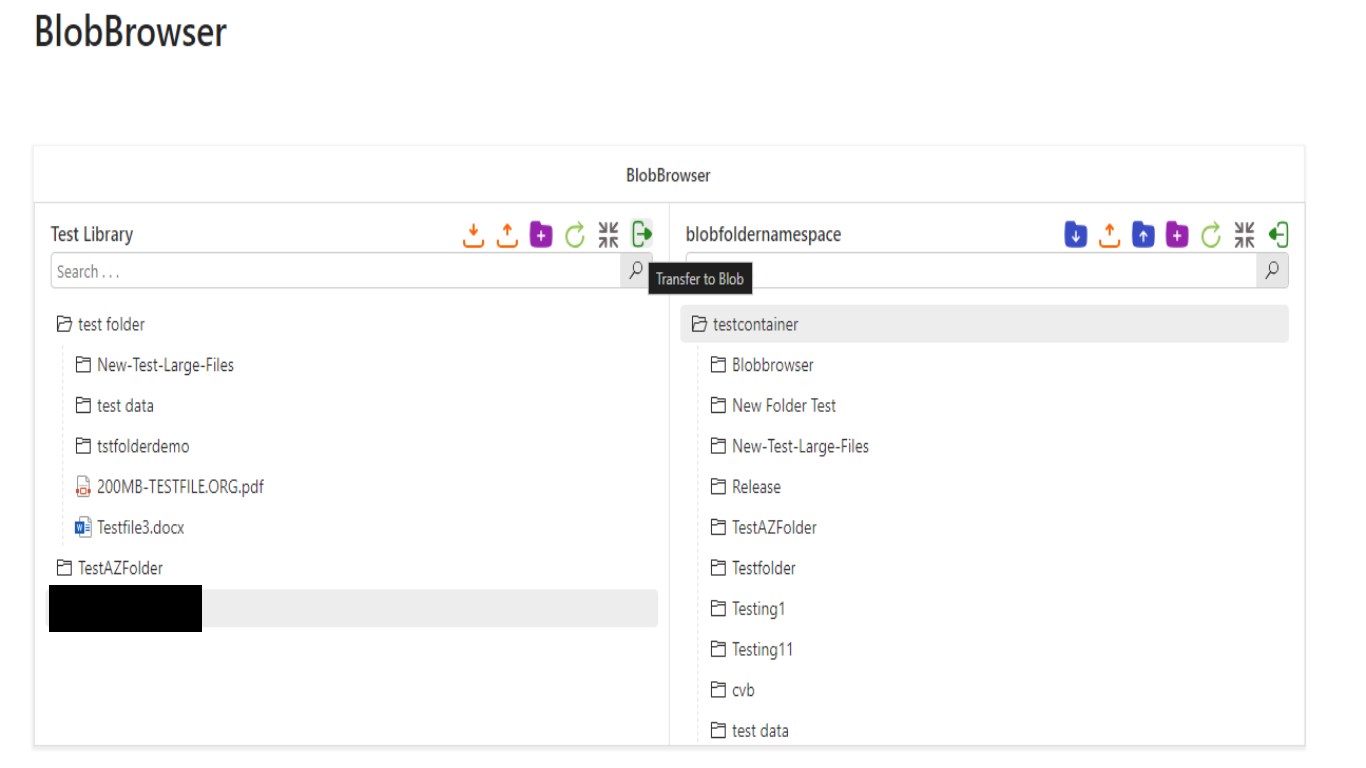The image size is (1366, 768).
Task: Collapse the 'test folder' tree node
Action: pyautogui.click(x=65, y=325)
